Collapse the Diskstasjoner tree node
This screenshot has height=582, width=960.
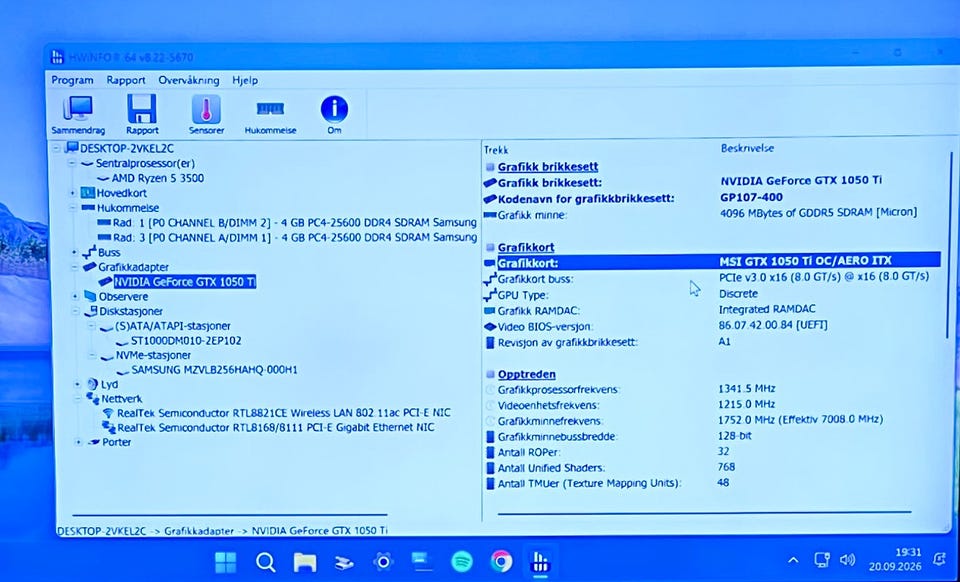[x=75, y=311]
